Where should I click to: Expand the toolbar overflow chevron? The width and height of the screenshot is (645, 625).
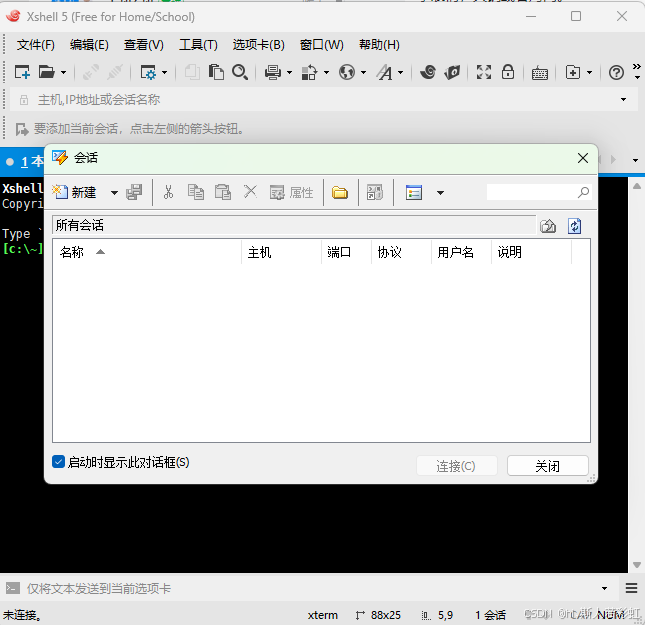637,66
